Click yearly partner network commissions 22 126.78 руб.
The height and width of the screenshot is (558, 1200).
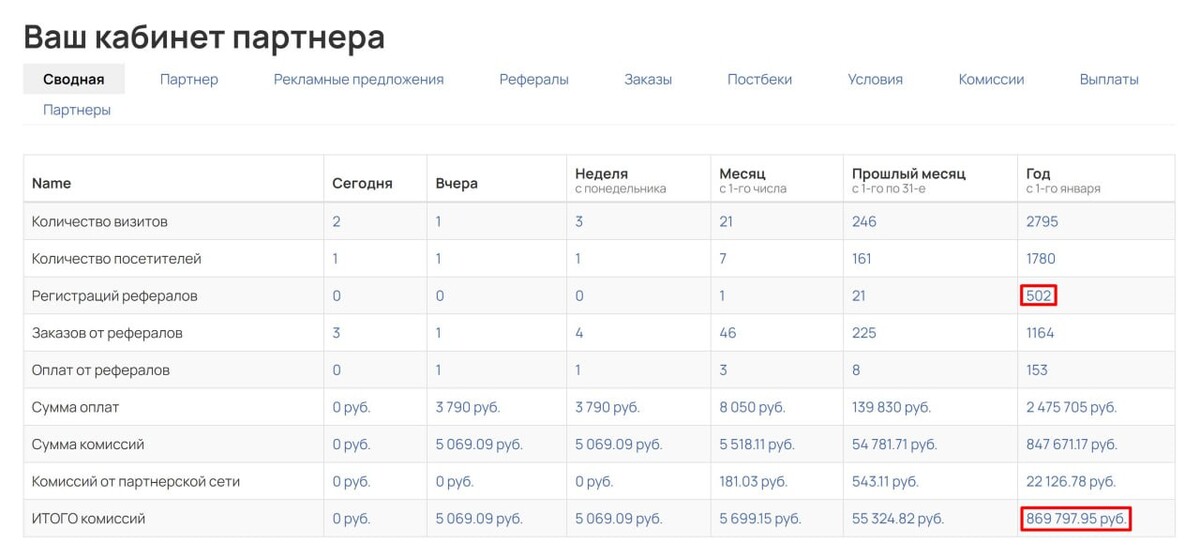tap(1071, 481)
